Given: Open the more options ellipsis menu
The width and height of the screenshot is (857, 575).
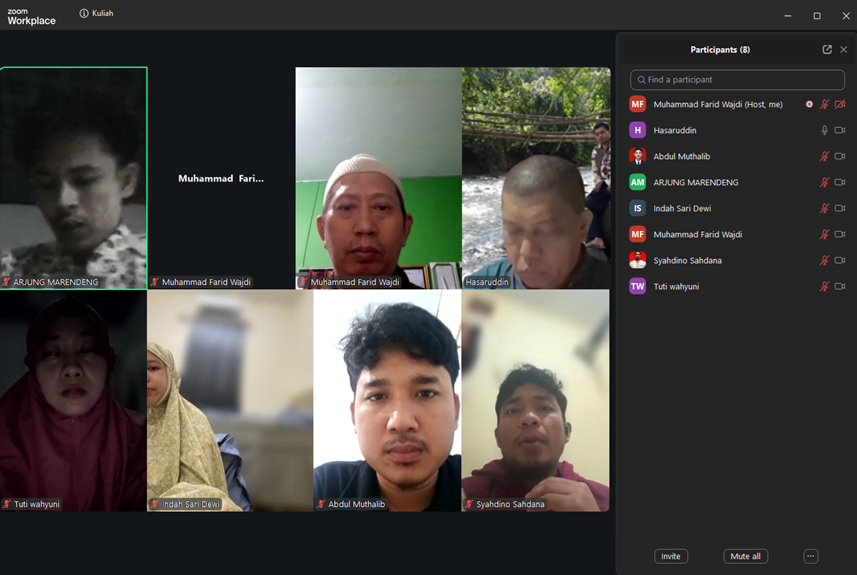Looking at the screenshot, I should (x=811, y=556).
